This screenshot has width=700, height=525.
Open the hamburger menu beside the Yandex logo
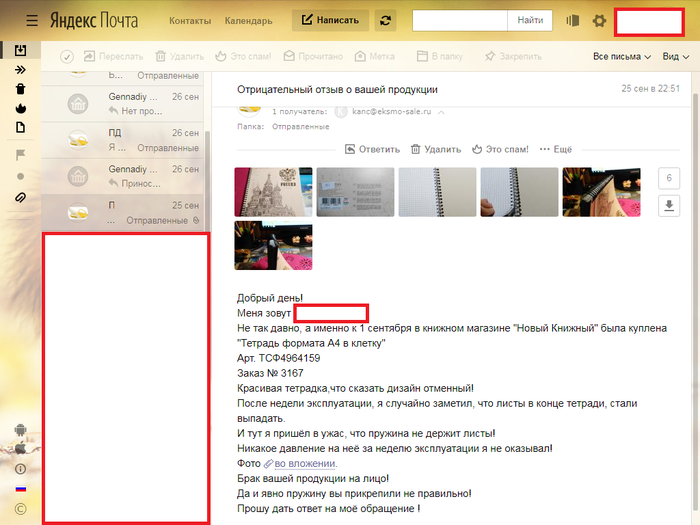pos(32,20)
